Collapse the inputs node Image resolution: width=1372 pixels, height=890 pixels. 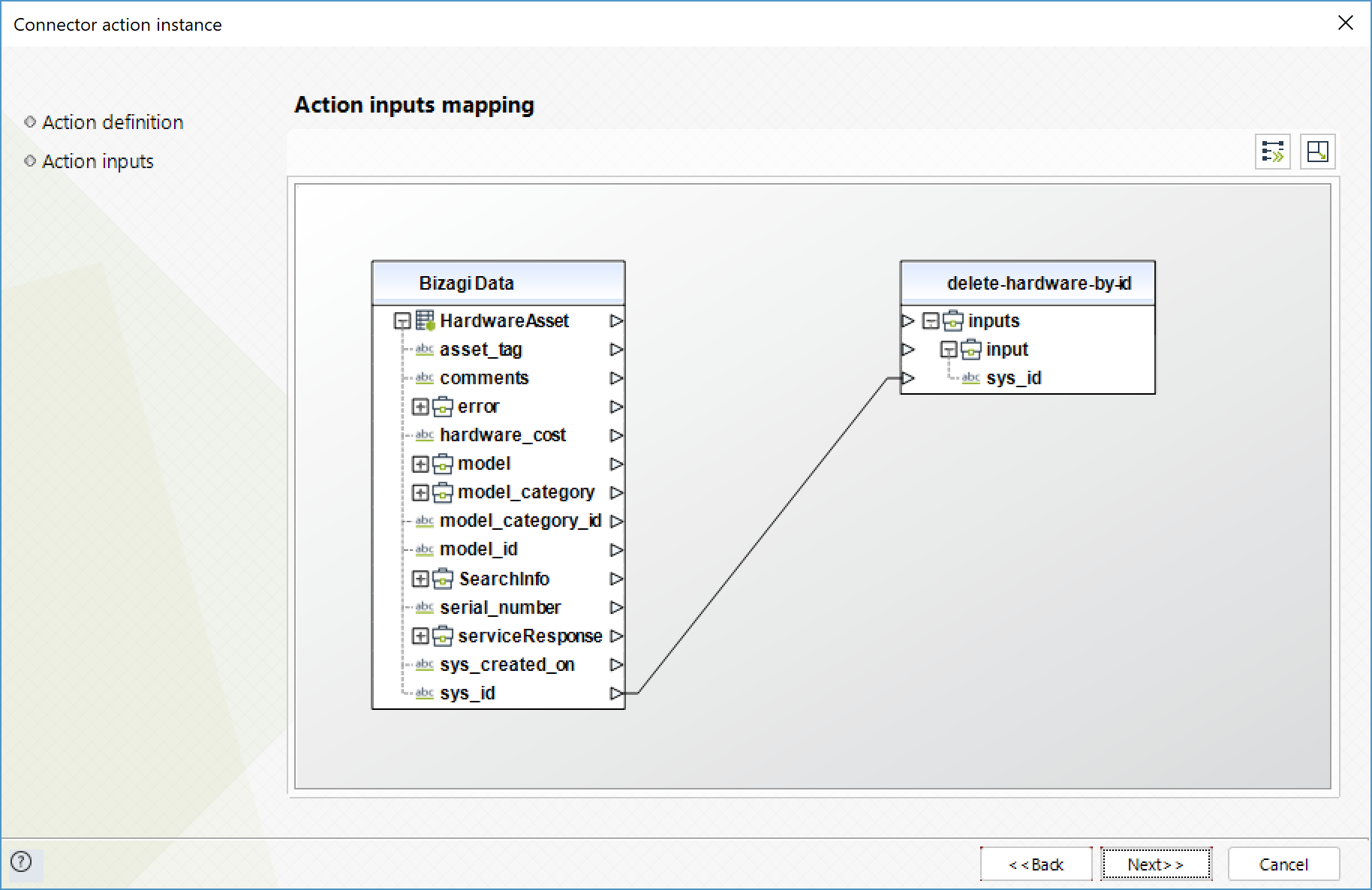click(931, 321)
